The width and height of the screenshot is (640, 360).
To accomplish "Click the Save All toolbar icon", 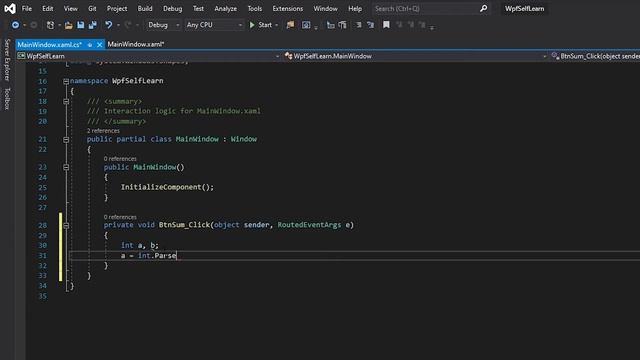I will (93, 25).
